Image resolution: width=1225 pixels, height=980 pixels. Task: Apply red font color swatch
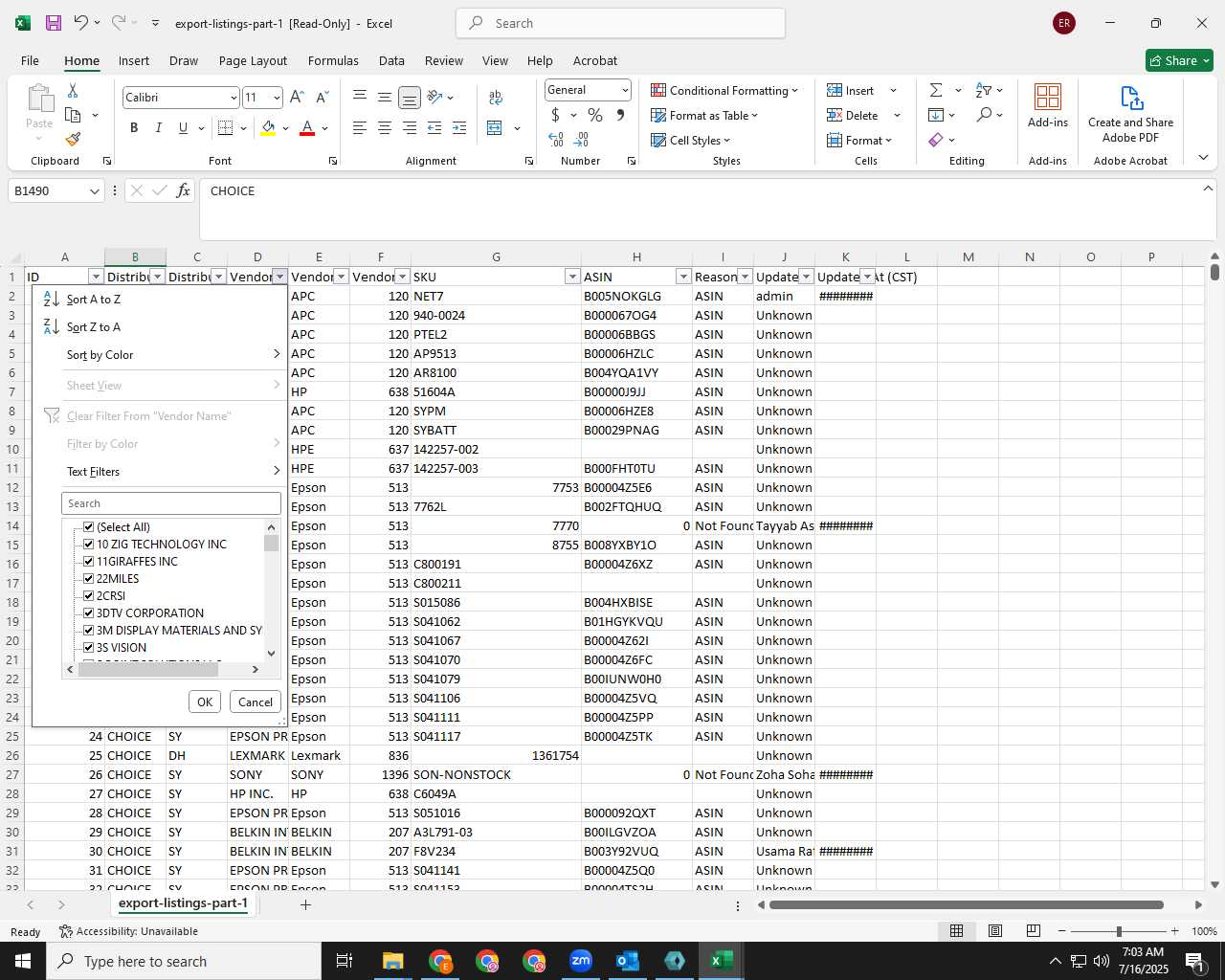point(307,128)
